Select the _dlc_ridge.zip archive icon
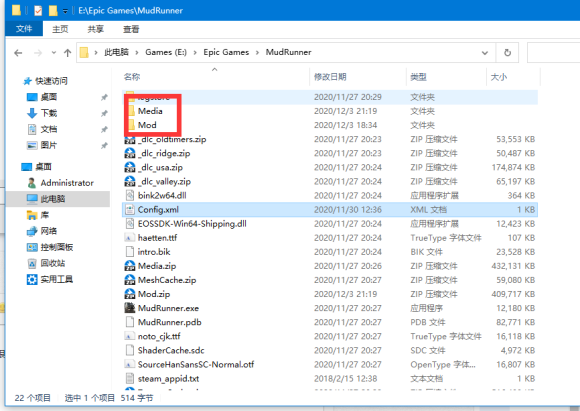The width and height of the screenshot is (580, 411). pyautogui.click(x=130, y=153)
